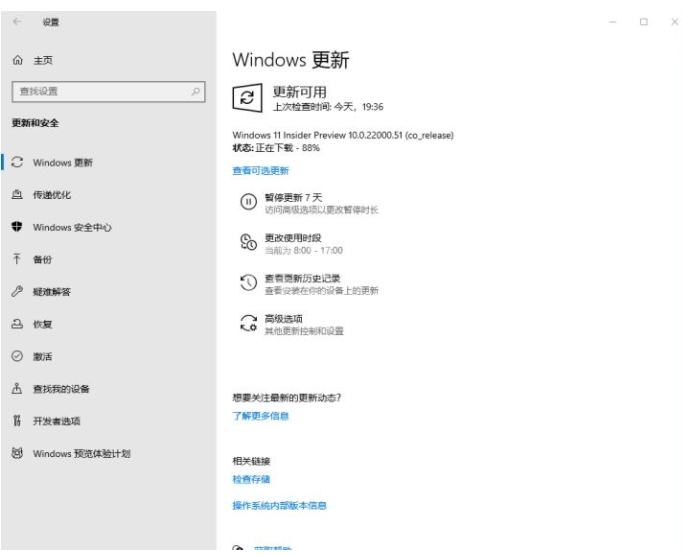
Task: Click the large update refresh status icon
Action: [x=247, y=98]
